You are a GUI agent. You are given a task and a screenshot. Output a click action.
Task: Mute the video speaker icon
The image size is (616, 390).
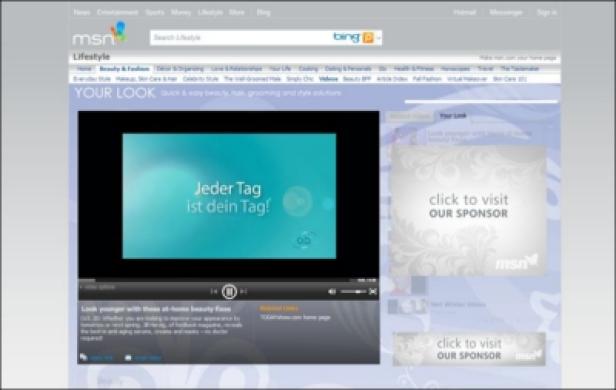click(x=332, y=291)
